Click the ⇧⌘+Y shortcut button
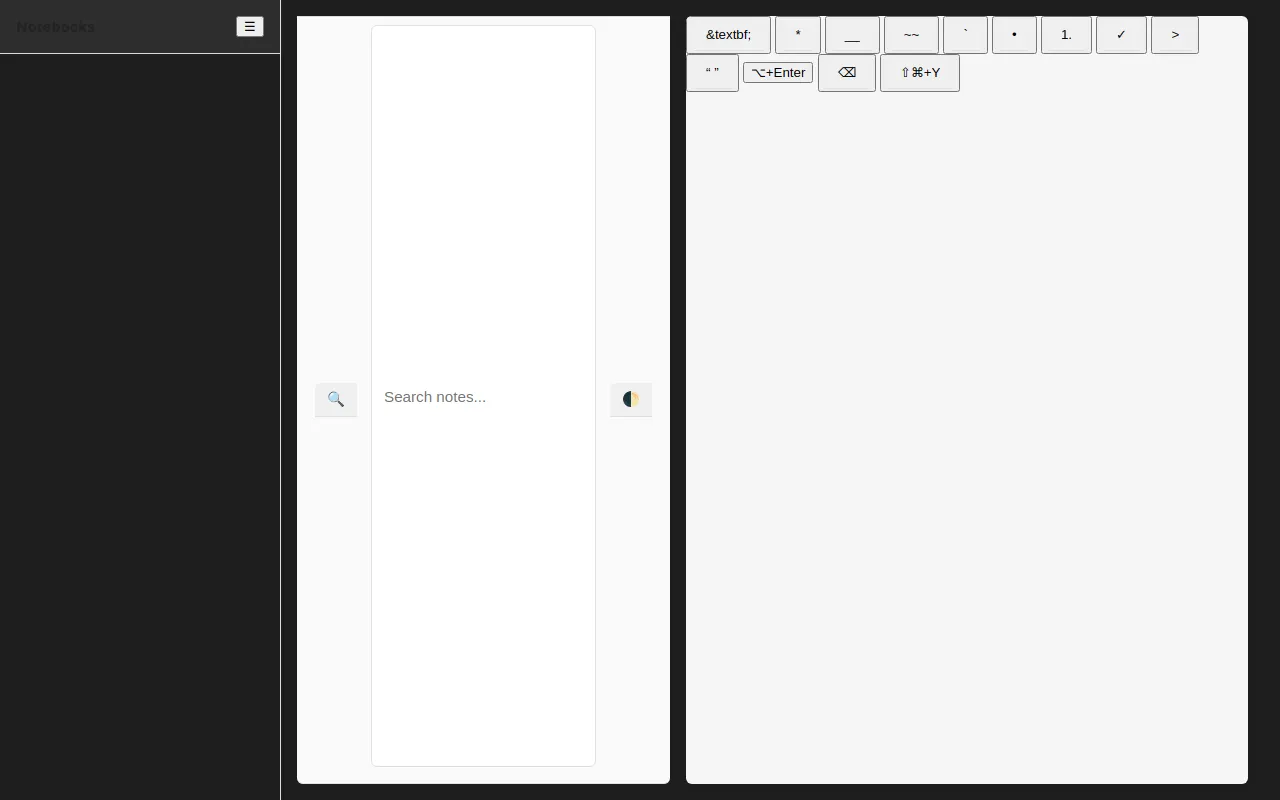Image resolution: width=1280 pixels, height=800 pixels. [920, 73]
